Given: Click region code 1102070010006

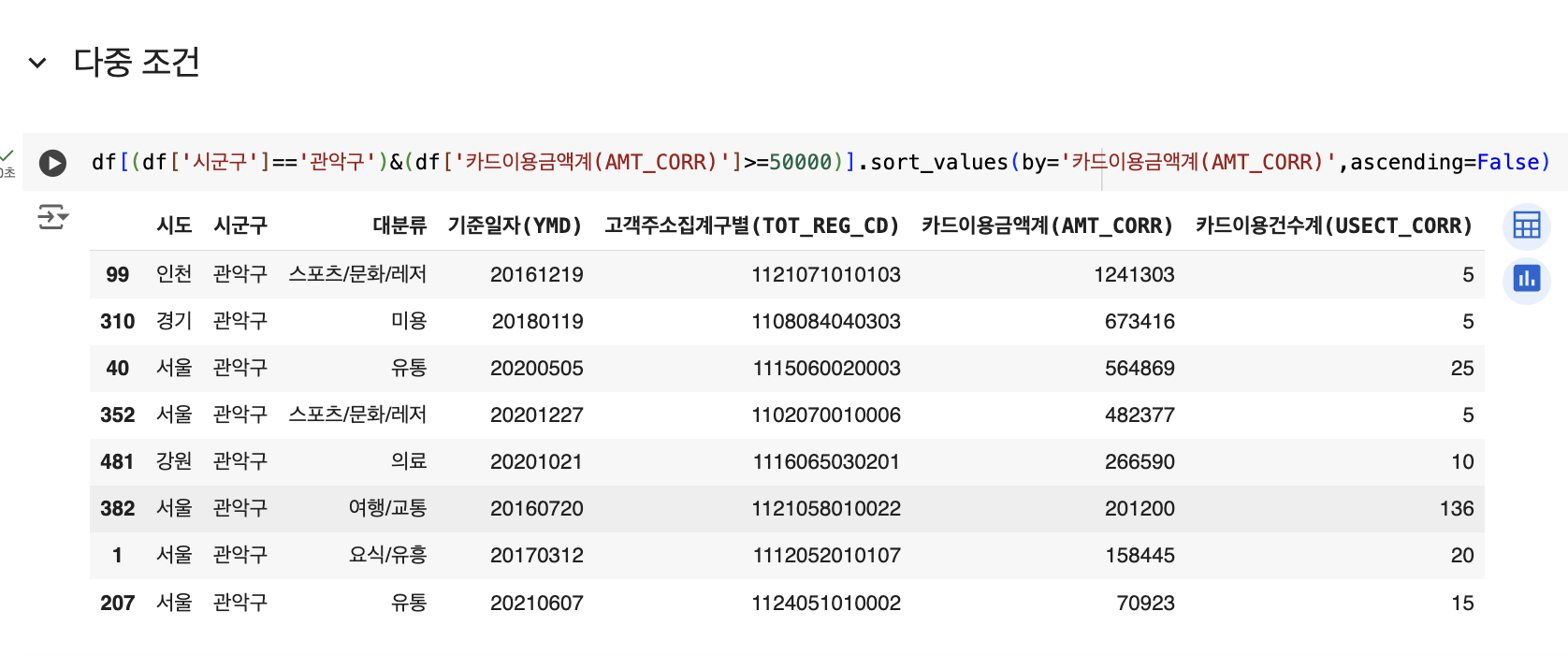Looking at the screenshot, I should tap(826, 415).
